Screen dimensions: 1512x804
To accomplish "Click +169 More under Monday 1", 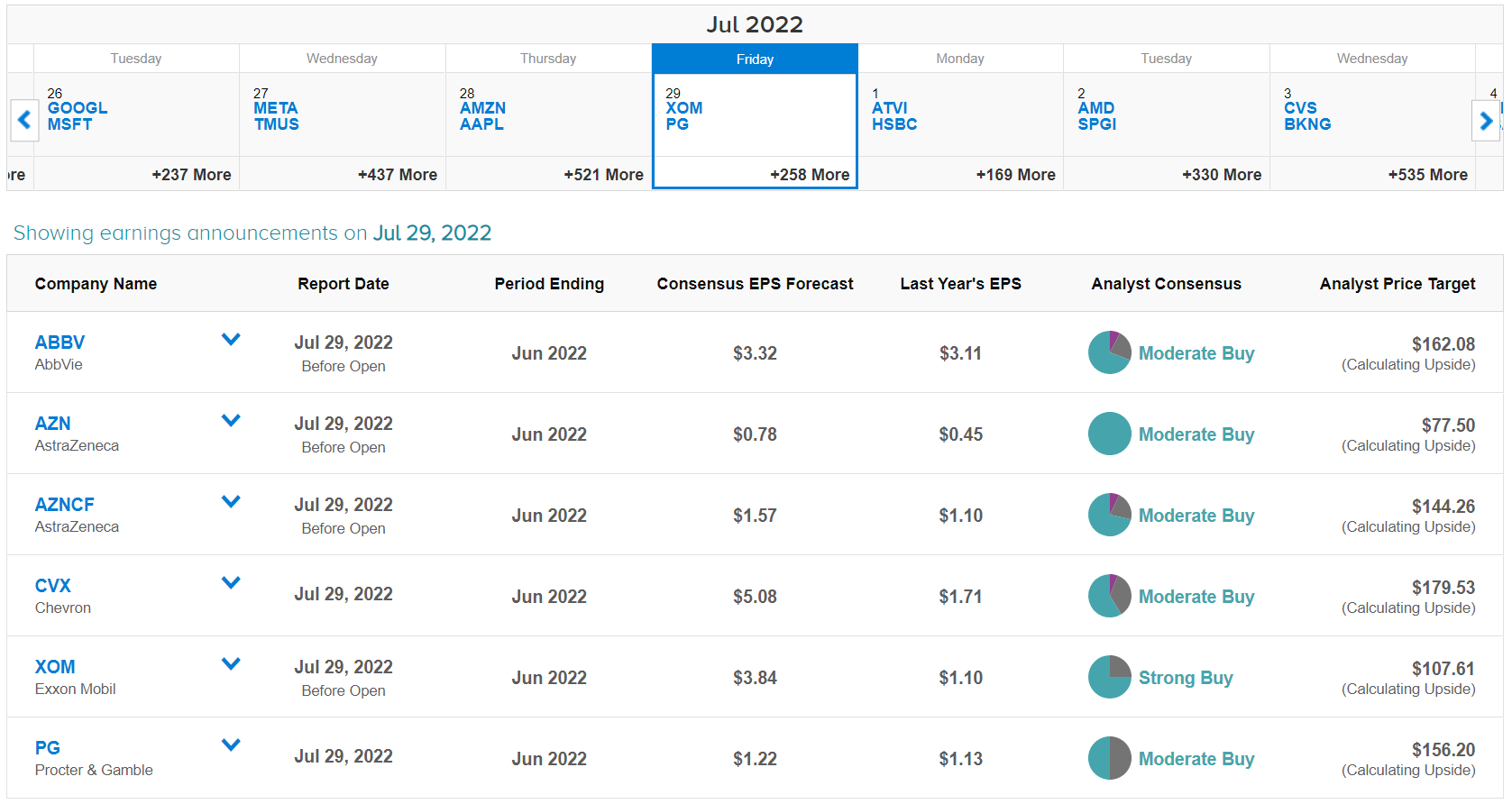I will (1015, 175).
